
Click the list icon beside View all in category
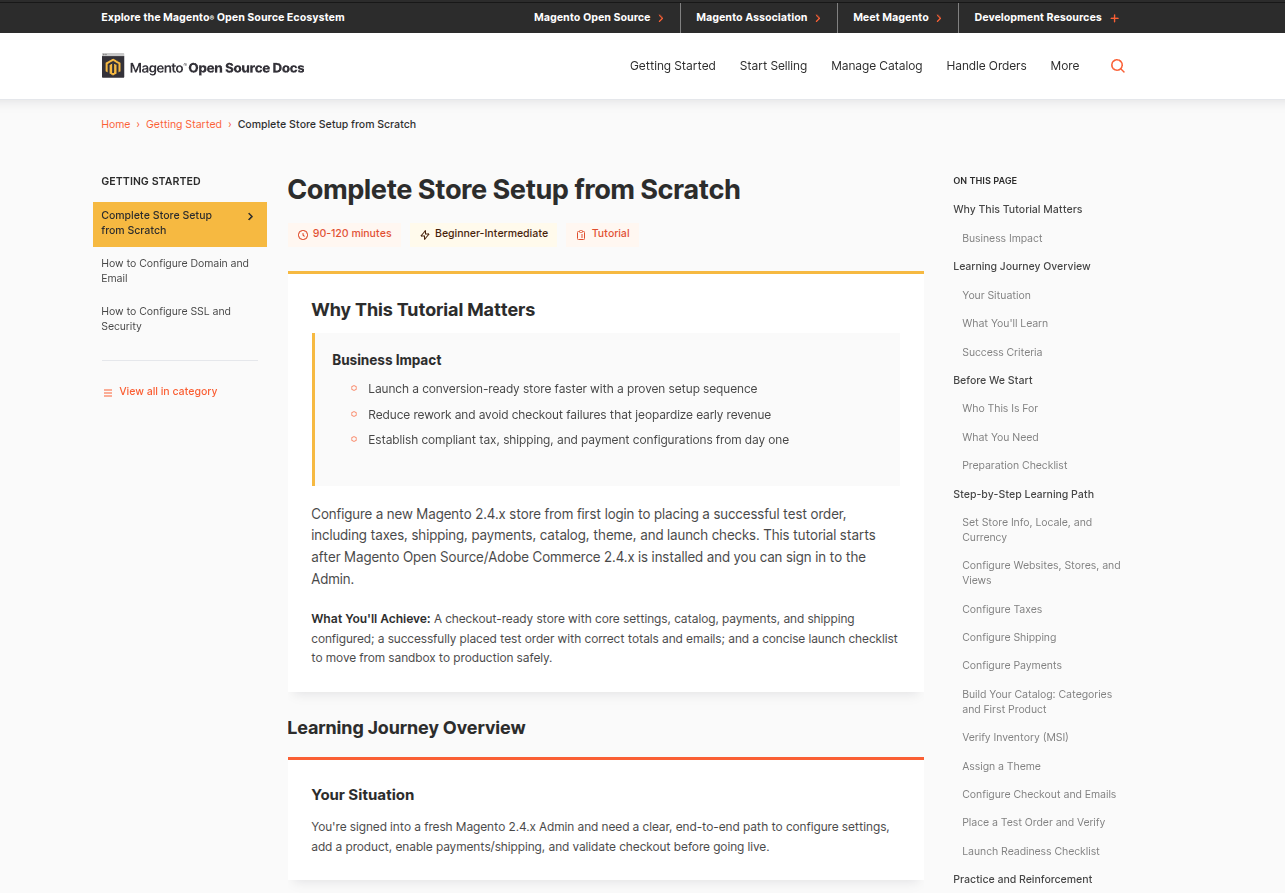point(108,392)
